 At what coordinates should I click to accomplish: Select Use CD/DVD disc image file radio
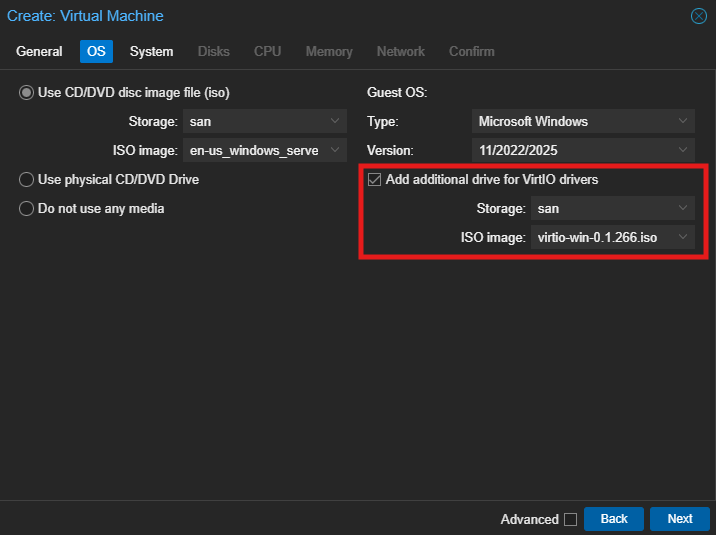point(26,93)
